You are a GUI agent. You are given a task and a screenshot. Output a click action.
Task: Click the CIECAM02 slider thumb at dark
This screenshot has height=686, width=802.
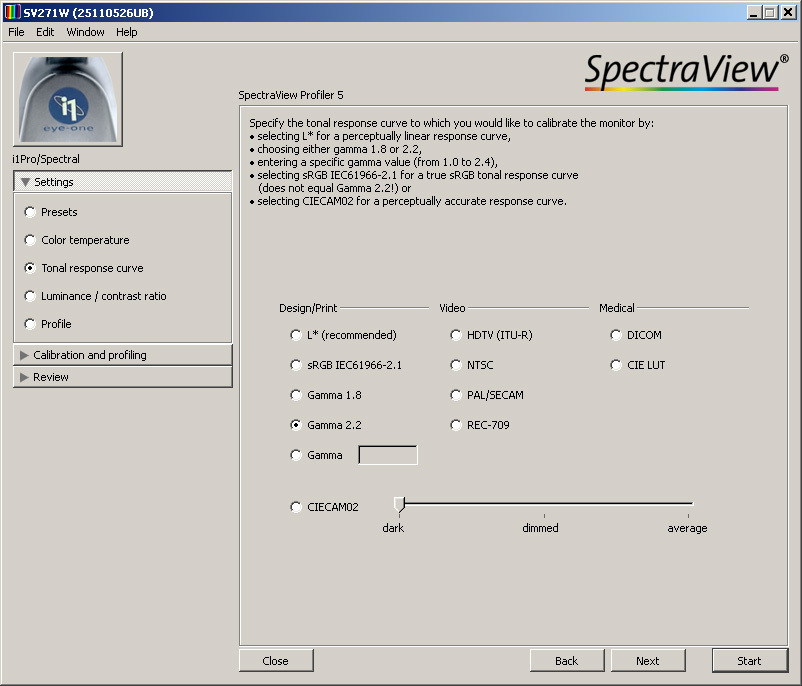(399, 505)
